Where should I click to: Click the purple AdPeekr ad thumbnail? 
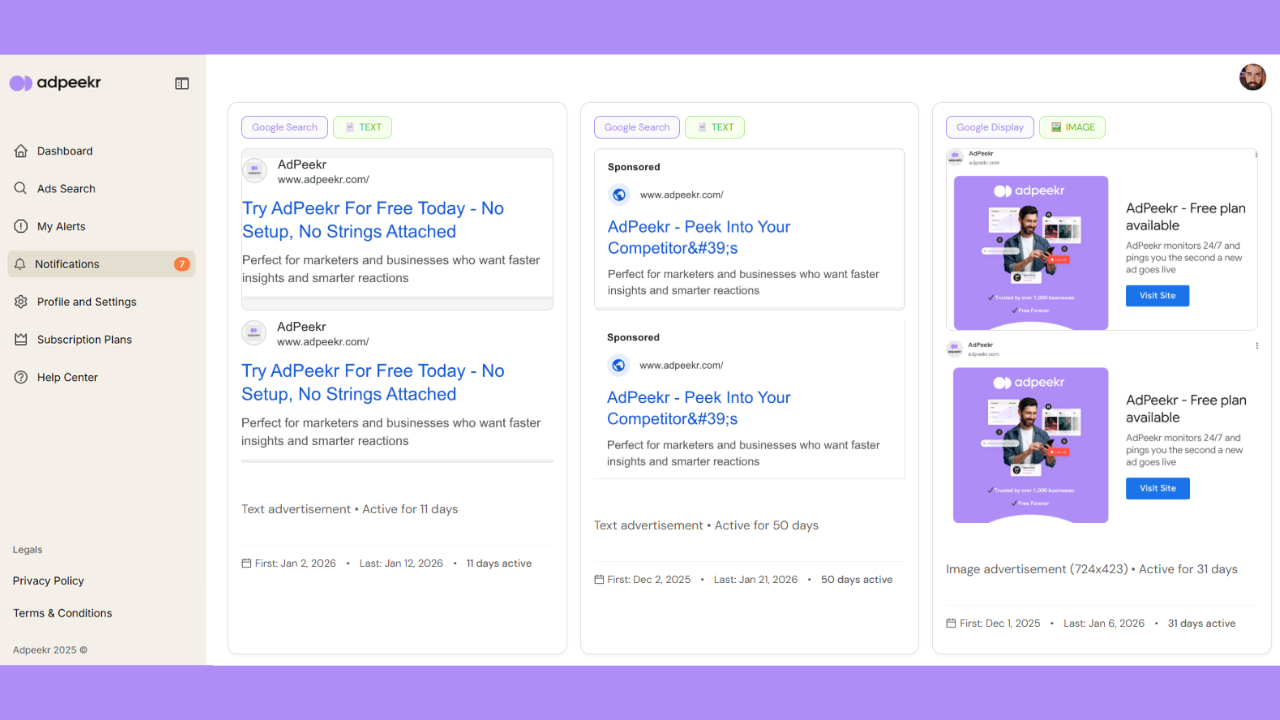click(x=1030, y=252)
